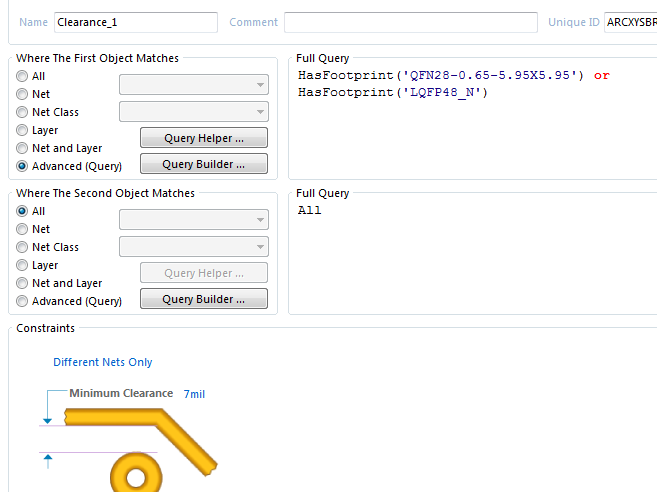Select Layer option for second object

[22, 265]
